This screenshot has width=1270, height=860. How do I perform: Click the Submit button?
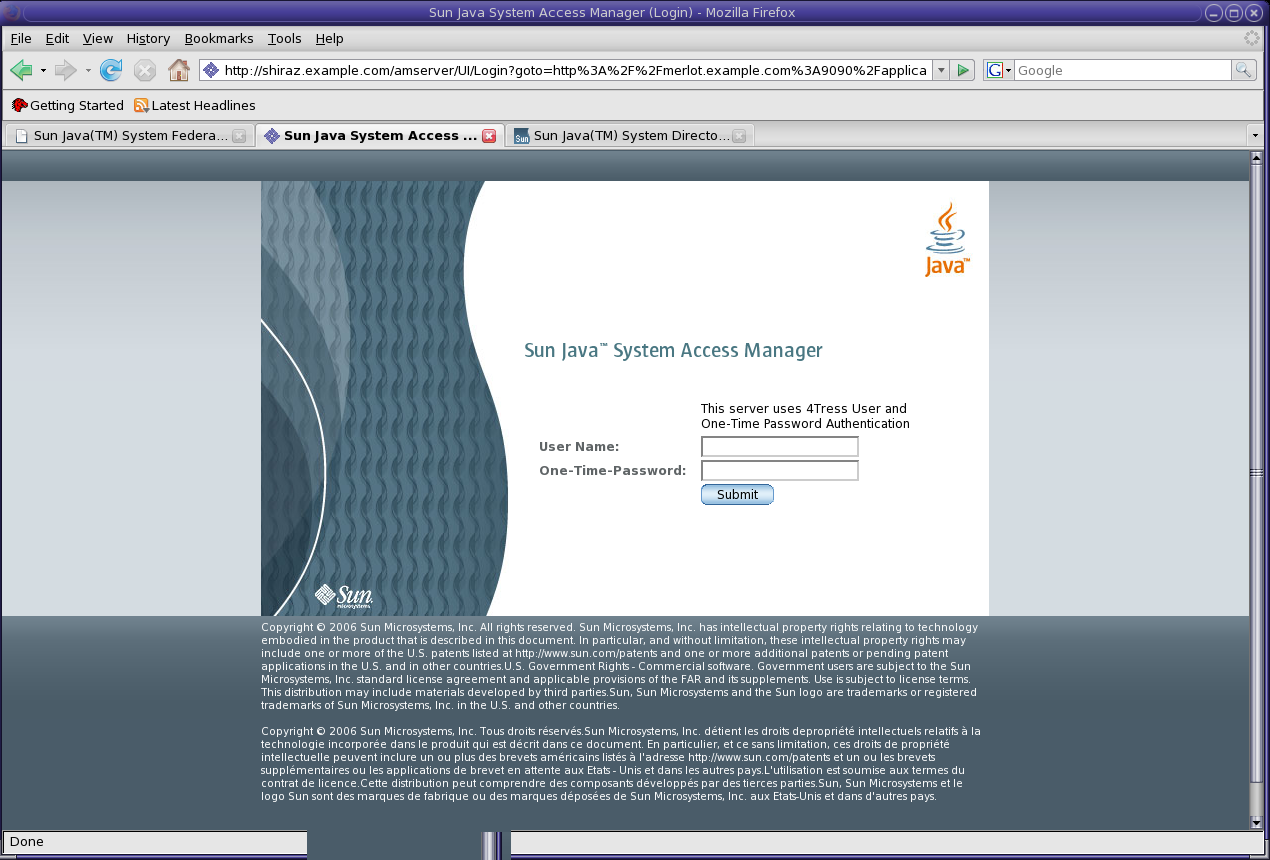click(737, 495)
